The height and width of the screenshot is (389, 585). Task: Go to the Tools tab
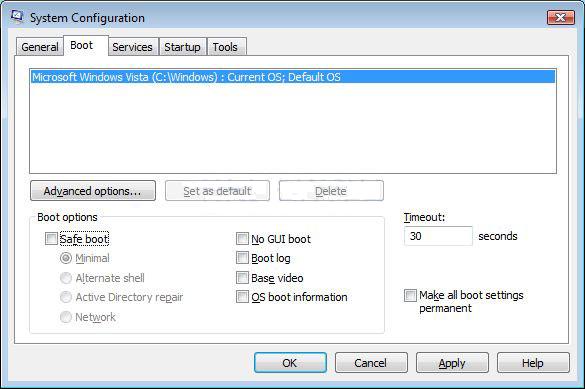225,47
